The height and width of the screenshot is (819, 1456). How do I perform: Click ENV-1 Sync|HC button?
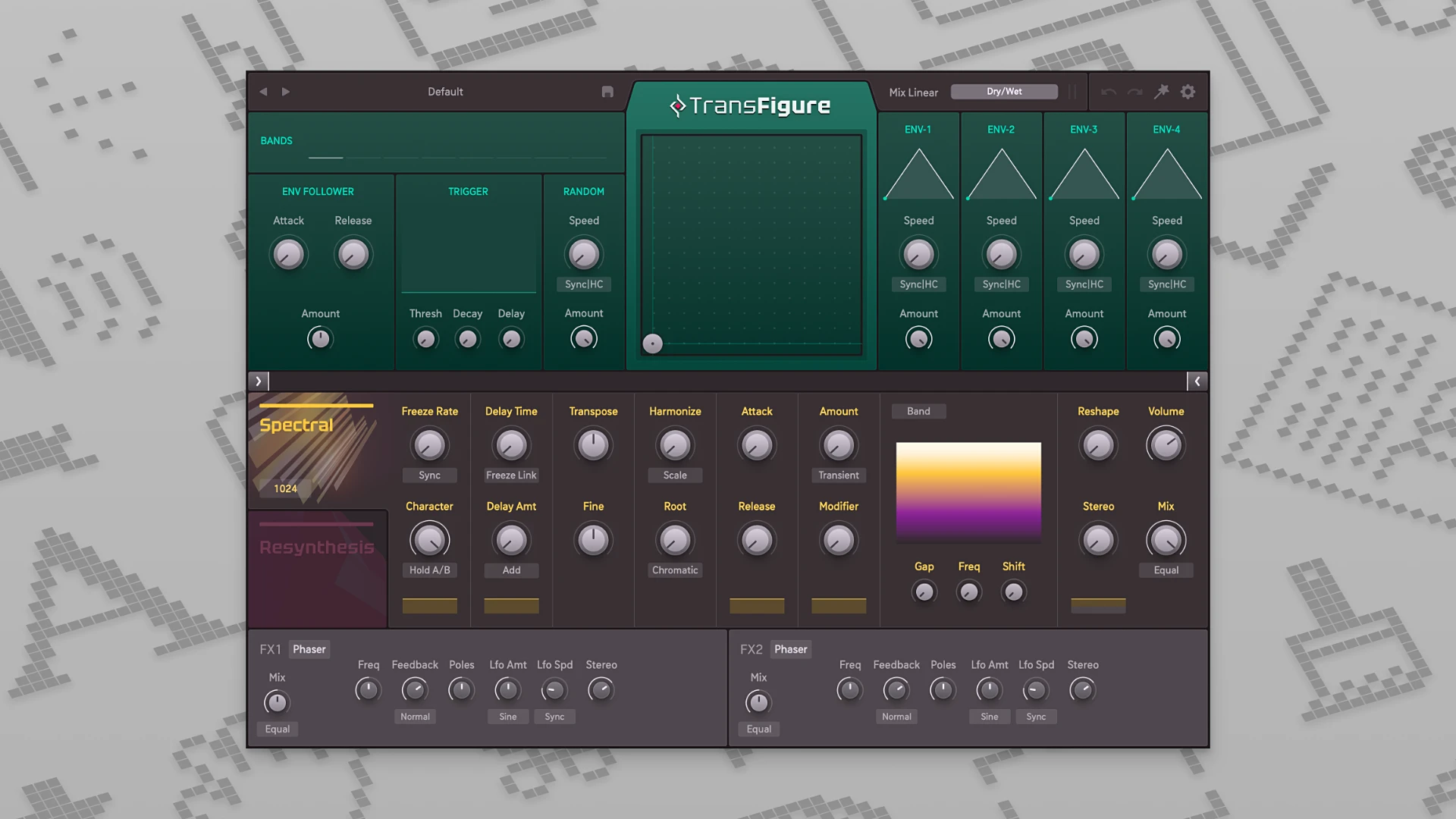918,284
